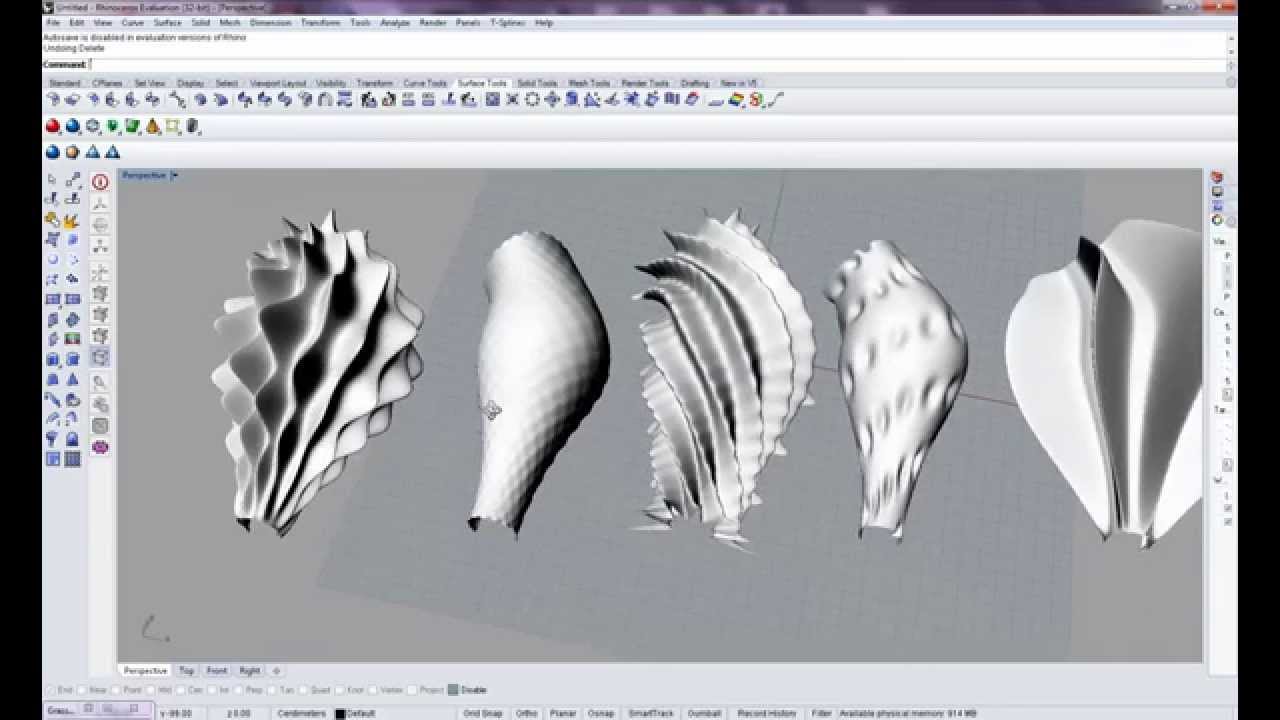The height and width of the screenshot is (720, 1280).
Task: Toggle Ortho mode in the status bar
Action: [526, 714]
